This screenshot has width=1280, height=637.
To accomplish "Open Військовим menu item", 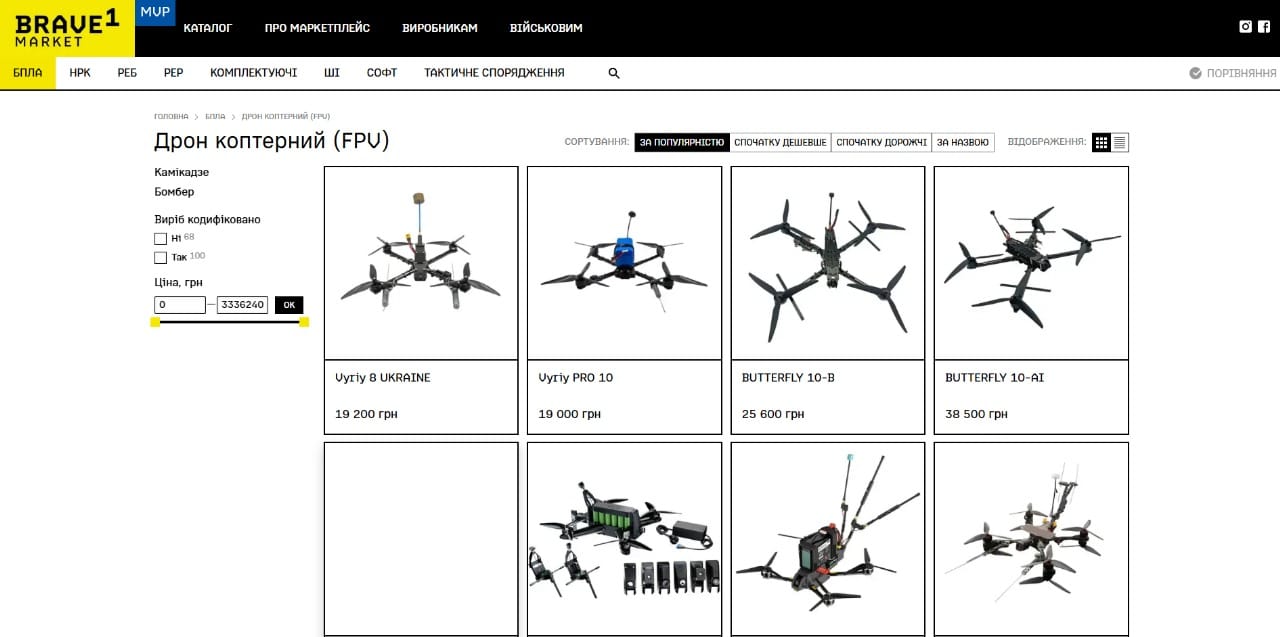I will click(x=546, y=28).
